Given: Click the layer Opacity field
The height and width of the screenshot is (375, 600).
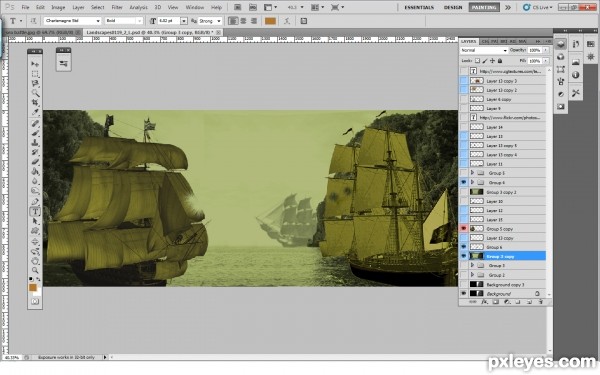Looking at the screenshot, I should tap(535, 50).
